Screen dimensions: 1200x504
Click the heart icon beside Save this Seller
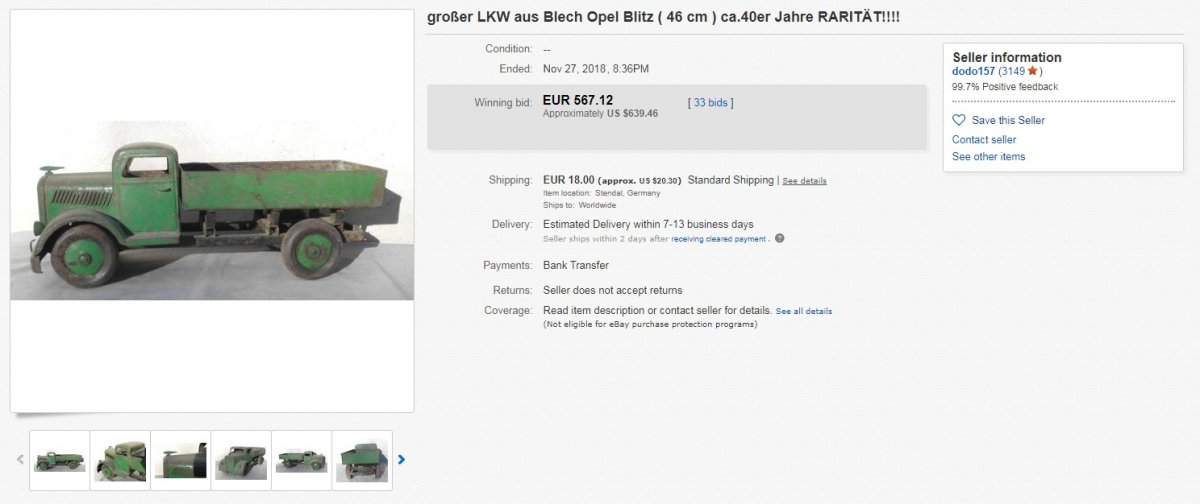pos(959,120)
